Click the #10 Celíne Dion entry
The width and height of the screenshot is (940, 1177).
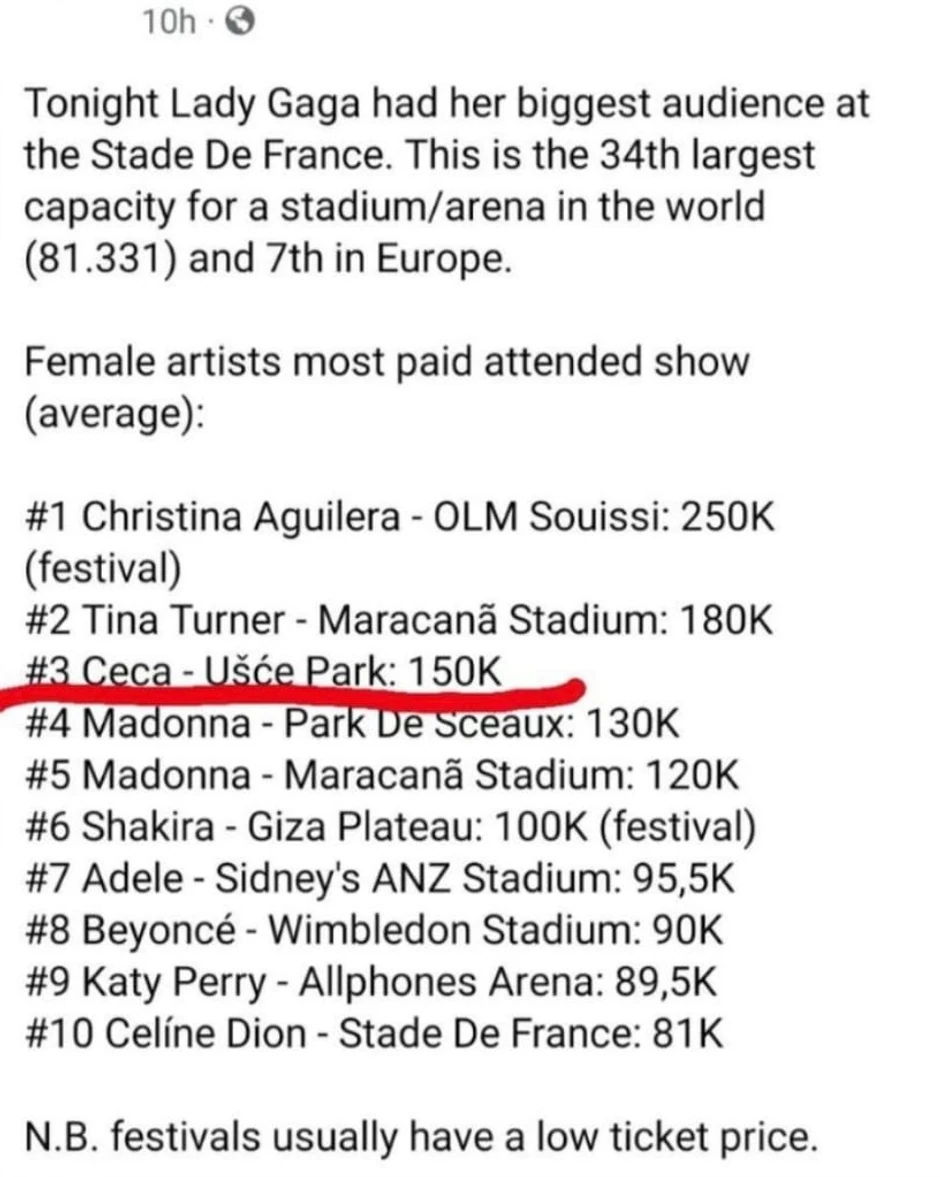coord(372,1033)
